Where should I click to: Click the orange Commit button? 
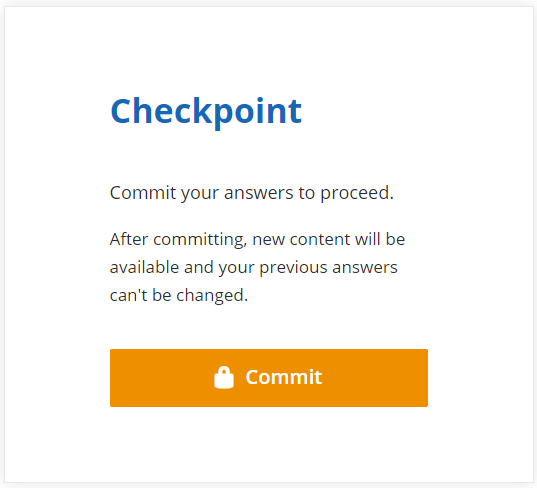(269, 378)
